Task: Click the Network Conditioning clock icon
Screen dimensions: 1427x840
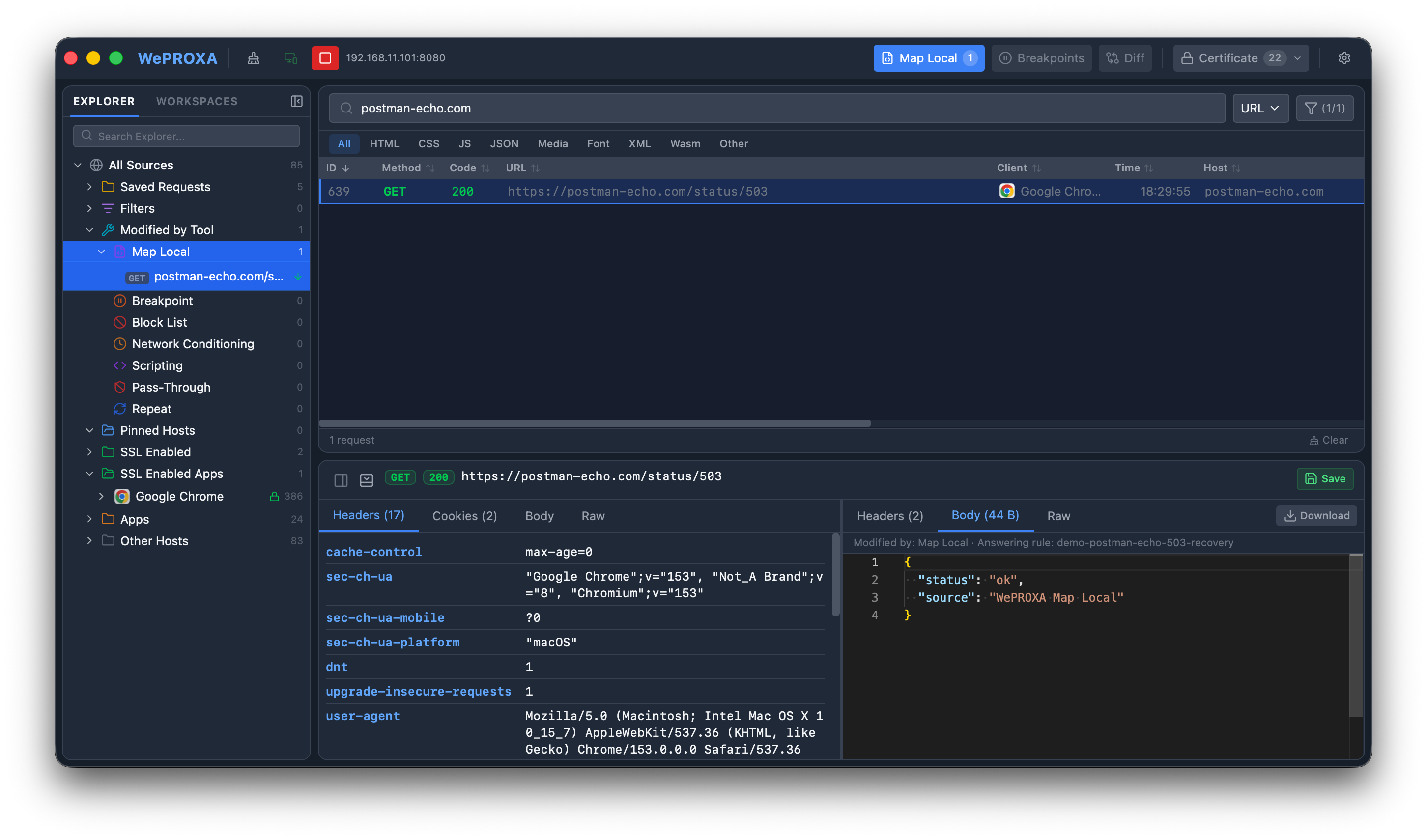Action: [x=119, y=343]
